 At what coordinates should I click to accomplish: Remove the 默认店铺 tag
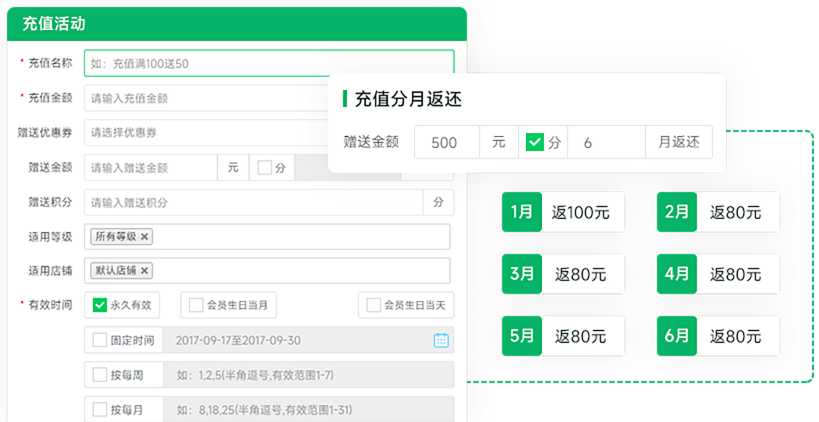pos(145,271)
